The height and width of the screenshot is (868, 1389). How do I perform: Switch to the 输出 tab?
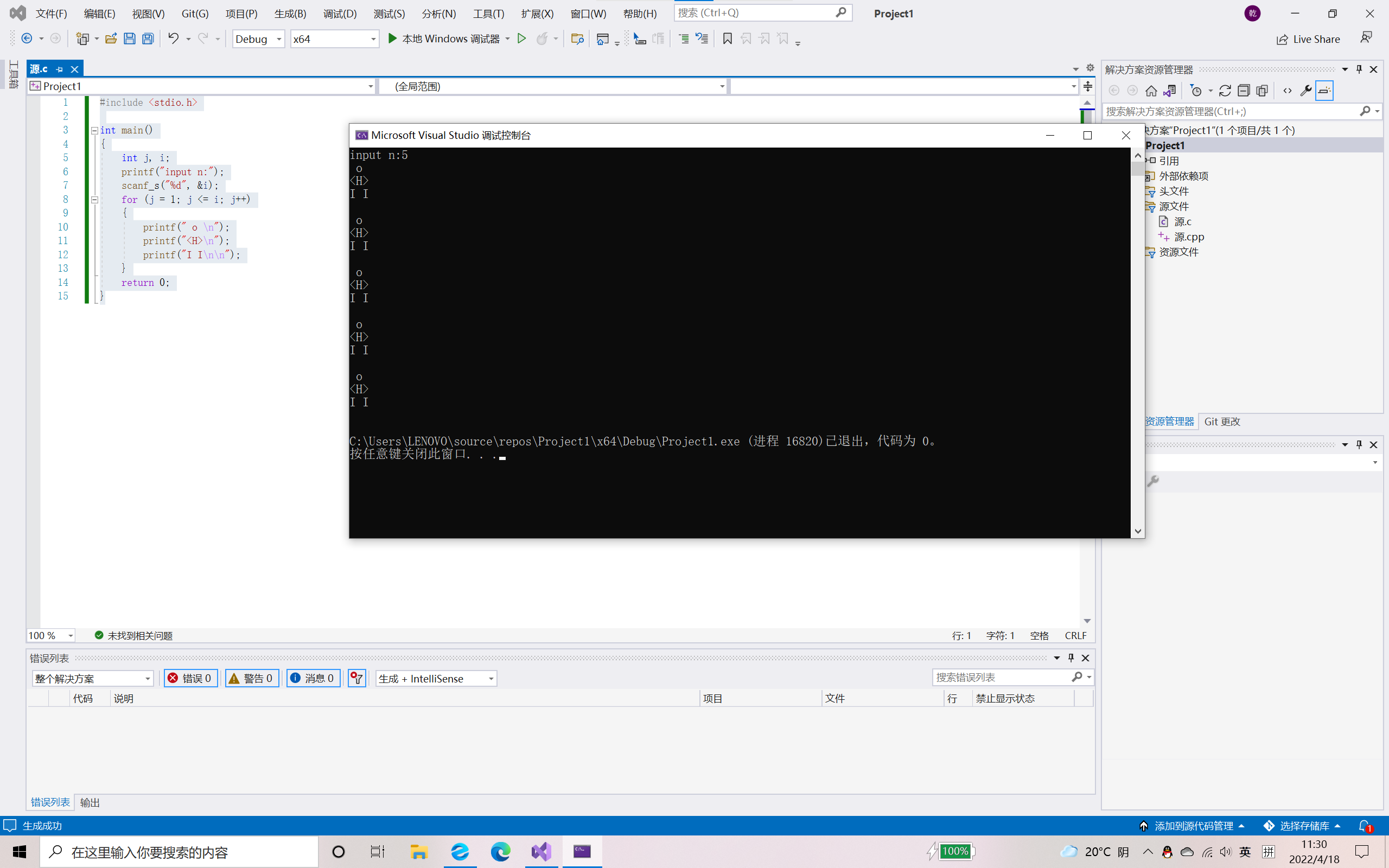tap(90, 802)
